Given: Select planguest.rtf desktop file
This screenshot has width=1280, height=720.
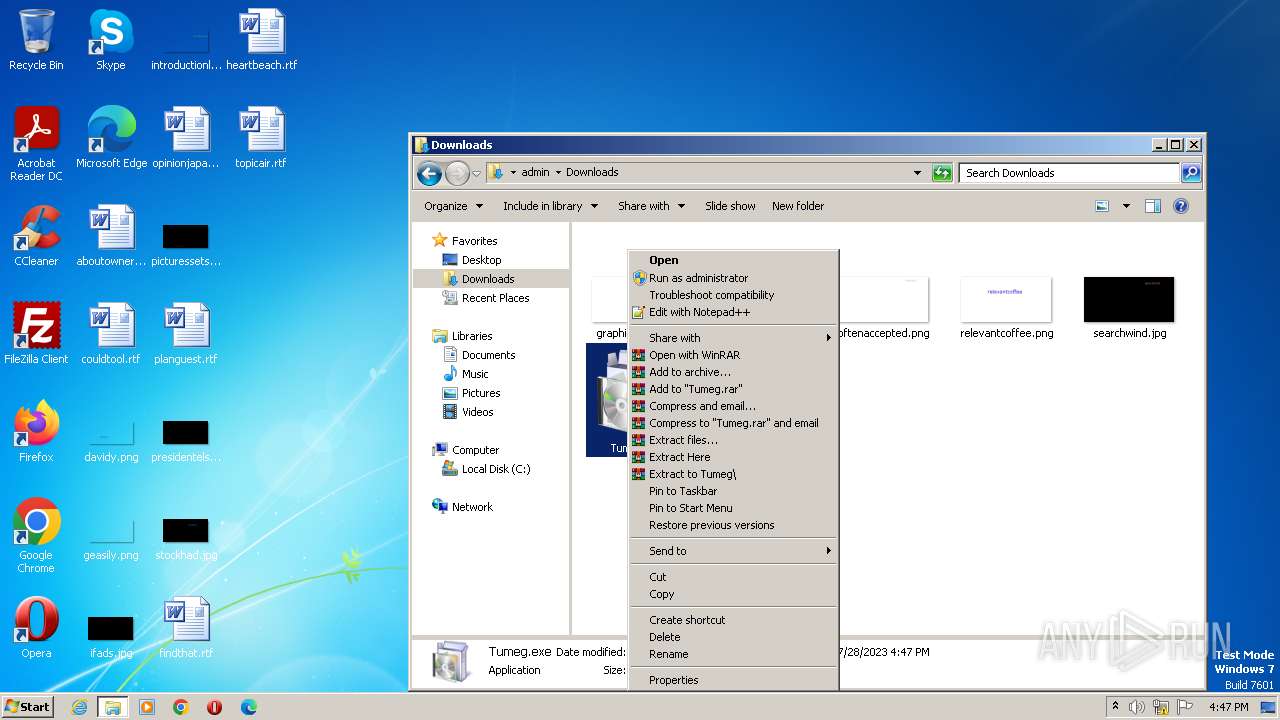Looking at the screenshot, I should click(186, 334).
